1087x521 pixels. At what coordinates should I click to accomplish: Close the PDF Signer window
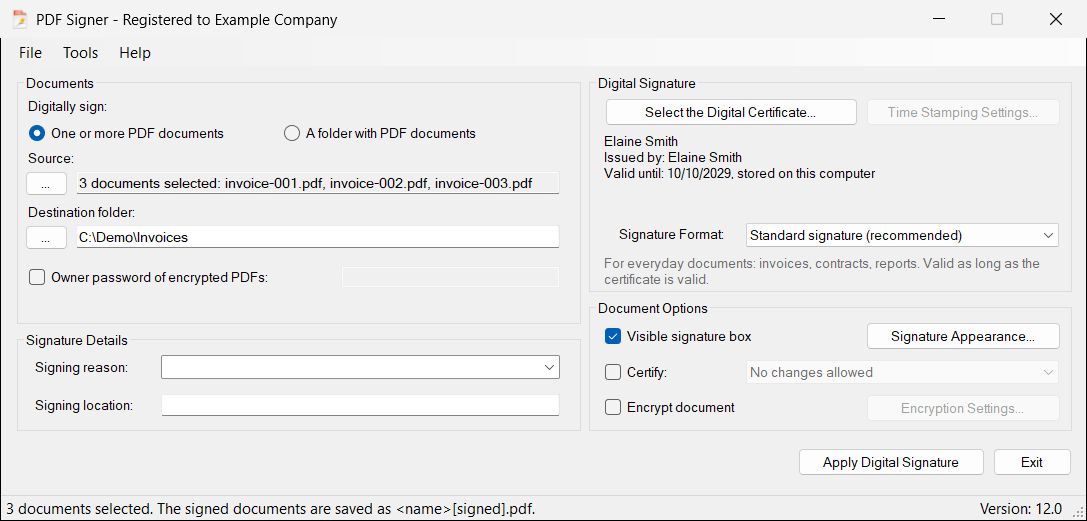pyautogui.click(x=1055, y=19)
